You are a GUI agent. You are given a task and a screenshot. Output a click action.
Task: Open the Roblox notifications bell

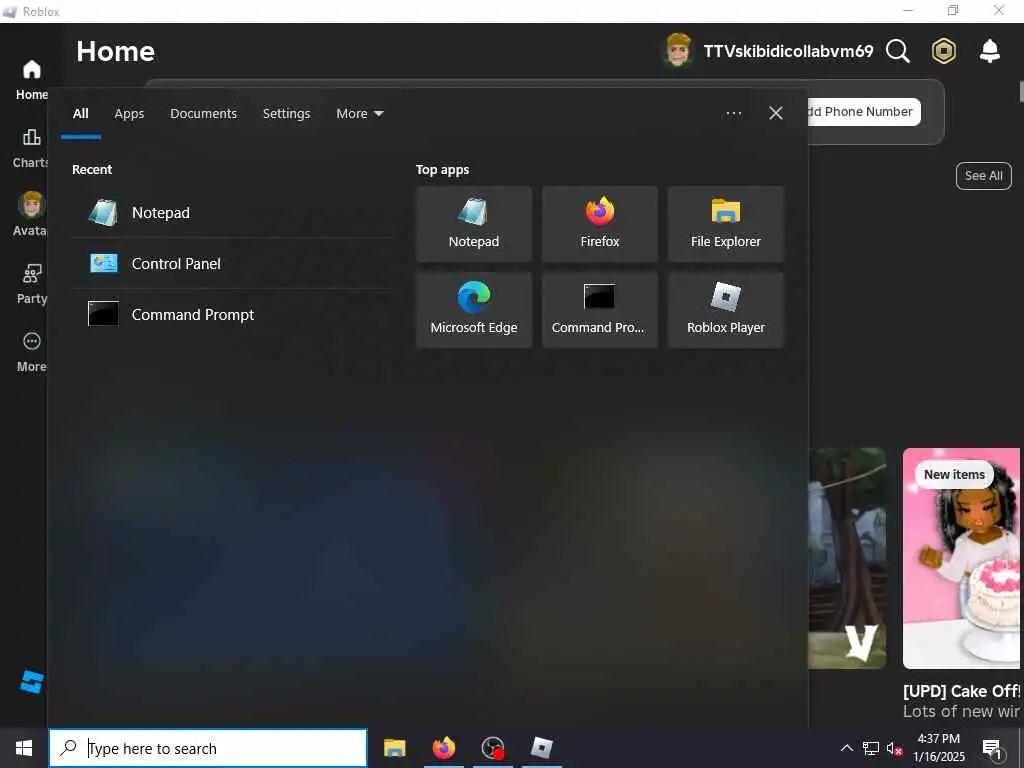(x=990, y=51)
